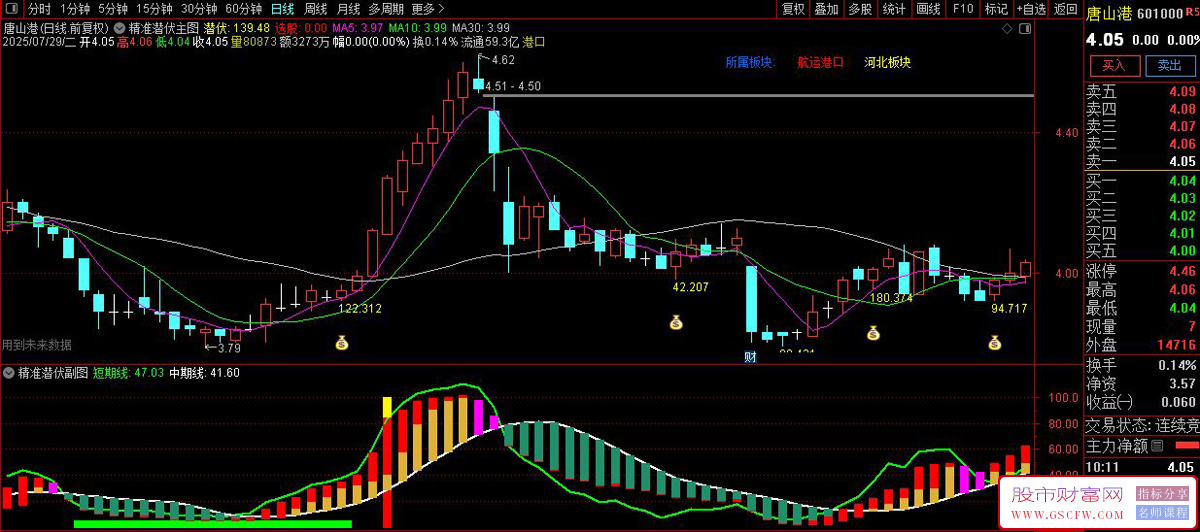This screenshot has height=532, width=1200.
Task: Click the money bag icon below 42.207
Action: coord(677,322)
